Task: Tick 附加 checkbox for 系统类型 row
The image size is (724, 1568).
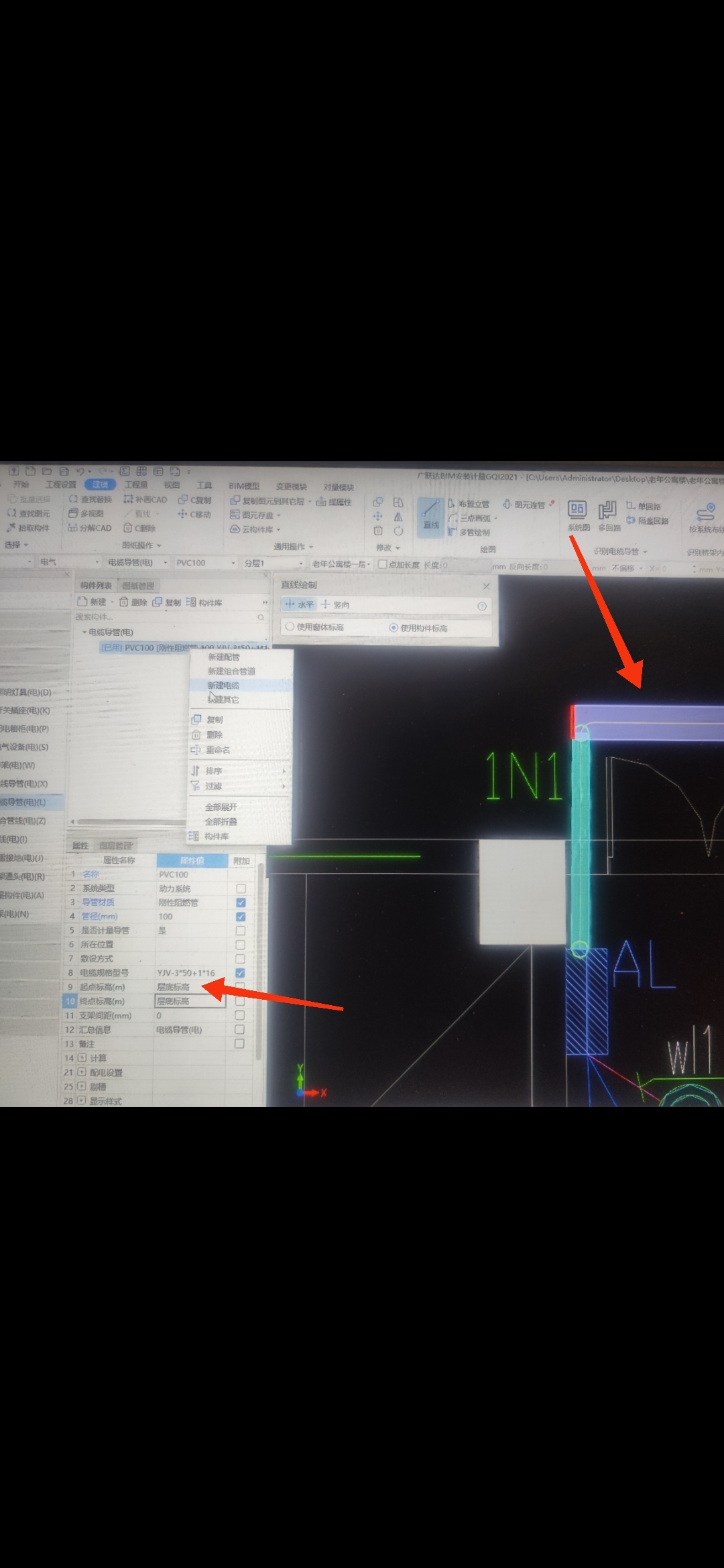Action: tap(241, 889)
